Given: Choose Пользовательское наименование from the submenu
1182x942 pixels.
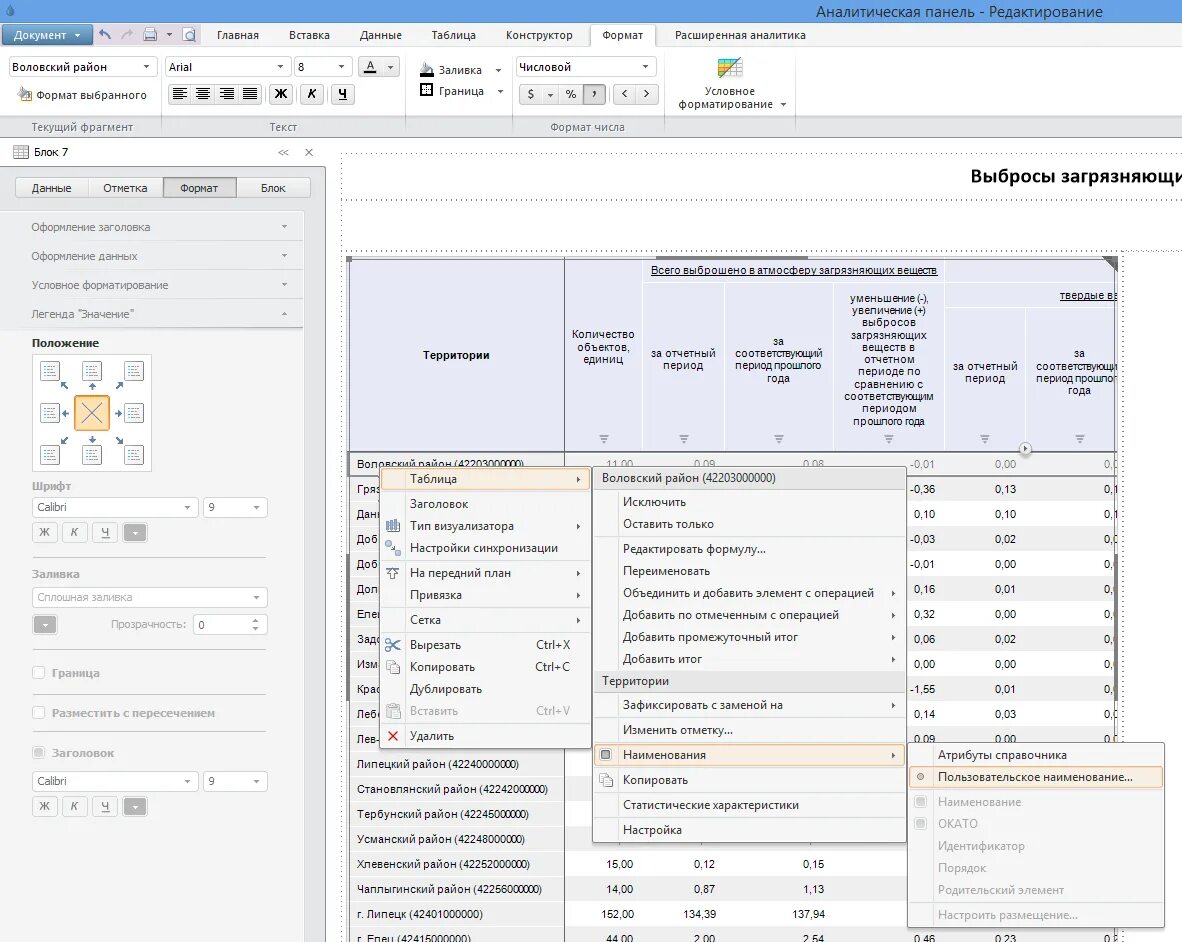Looking at the screenshot, I should [1034, 777].
